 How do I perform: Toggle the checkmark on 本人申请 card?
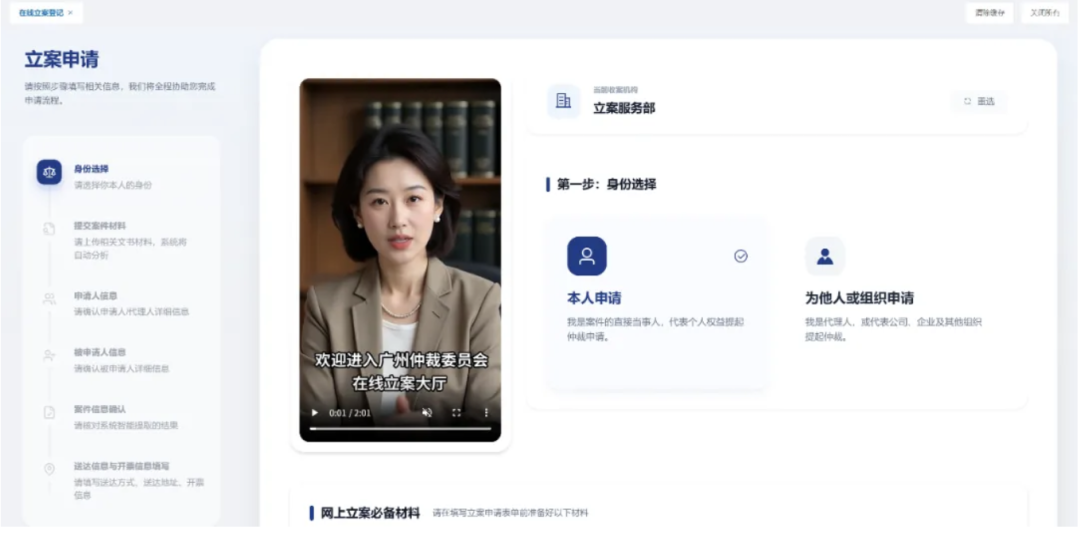coord(741,256)
